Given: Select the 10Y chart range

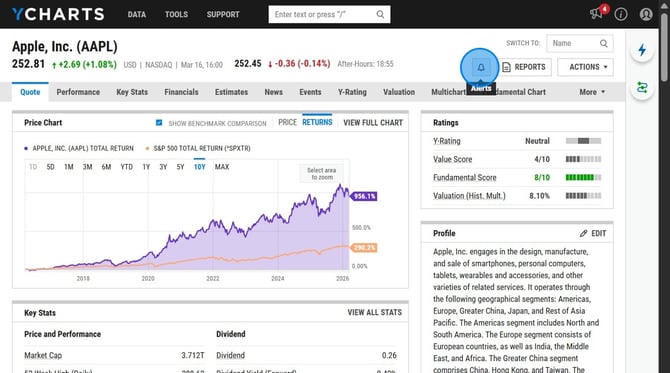Looking at the screenshot, I should click(x=200, y=167).
